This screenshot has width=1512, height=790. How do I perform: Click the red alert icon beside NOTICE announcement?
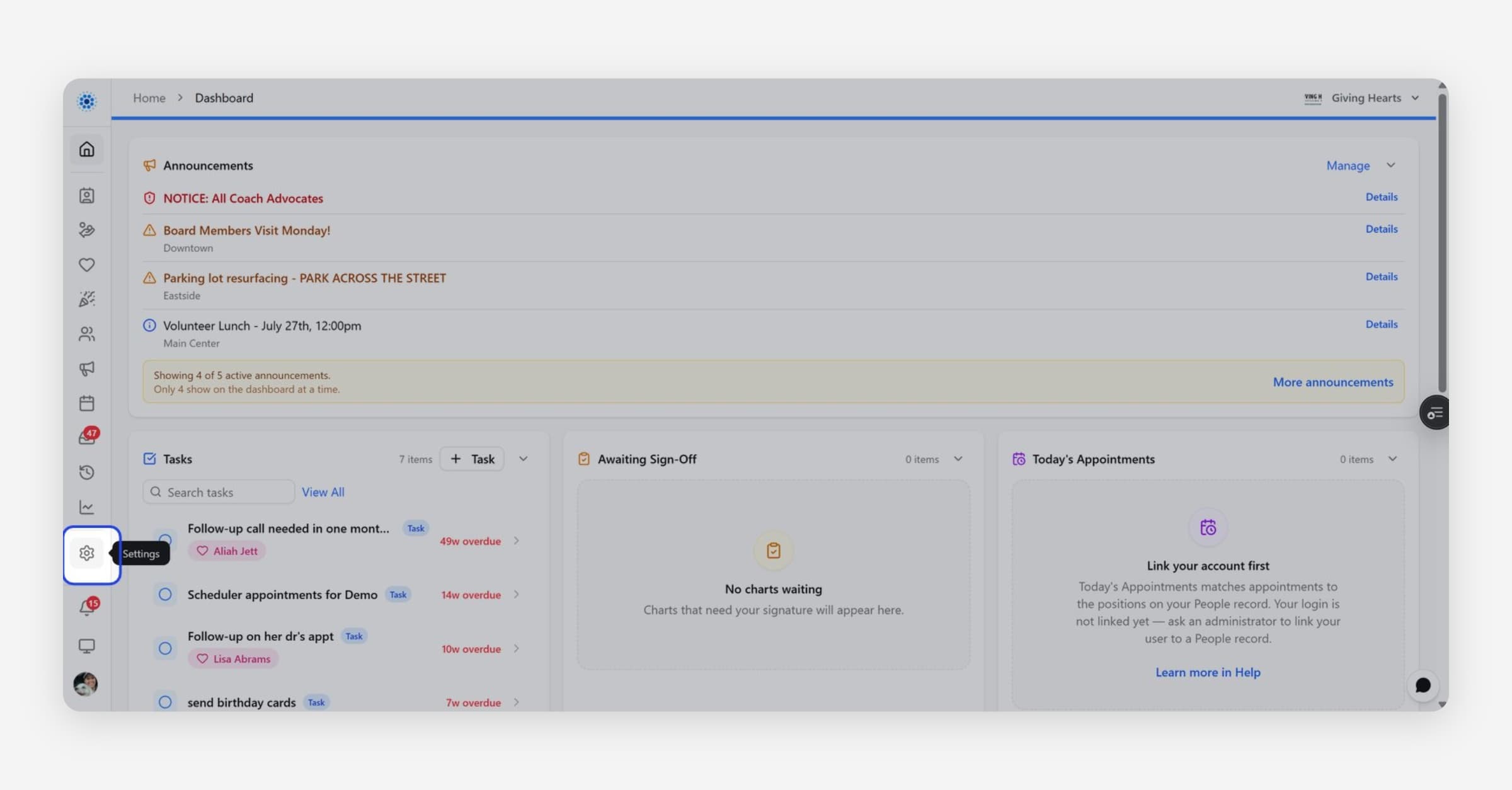coord(149,198)
